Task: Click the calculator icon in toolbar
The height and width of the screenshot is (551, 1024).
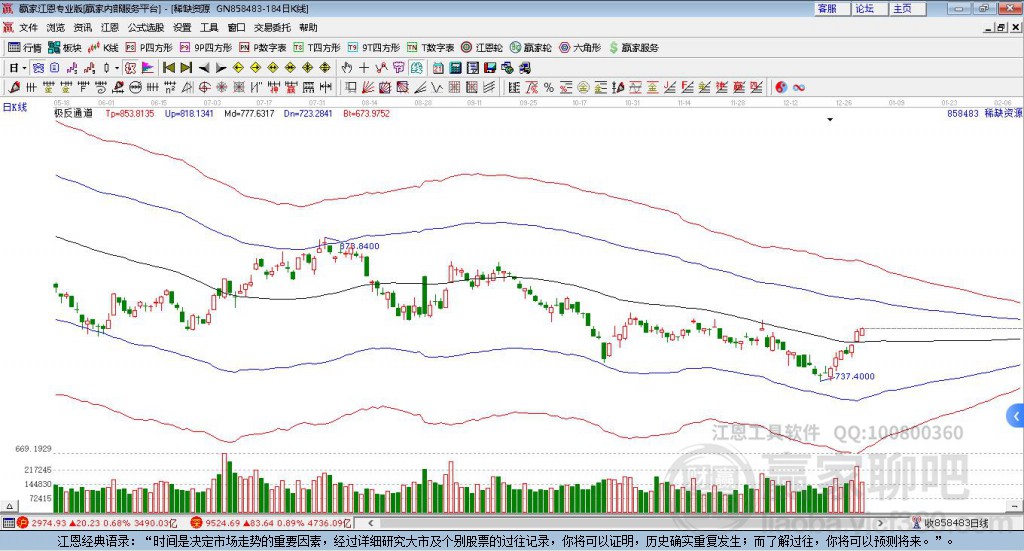Action: click(x=455, y=68)
